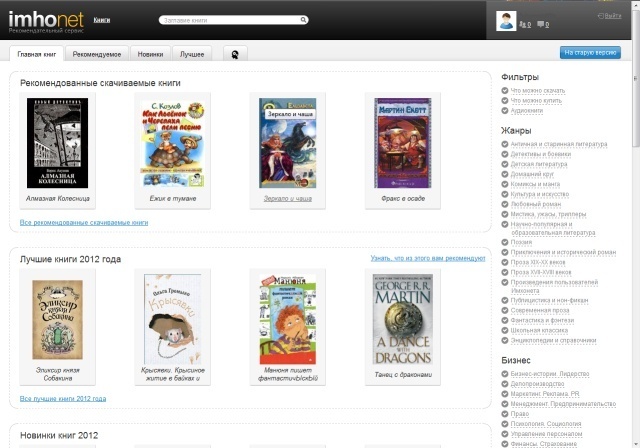Toggle the Аудиокниги filter

pyautogui.click(x=527, y=110)
